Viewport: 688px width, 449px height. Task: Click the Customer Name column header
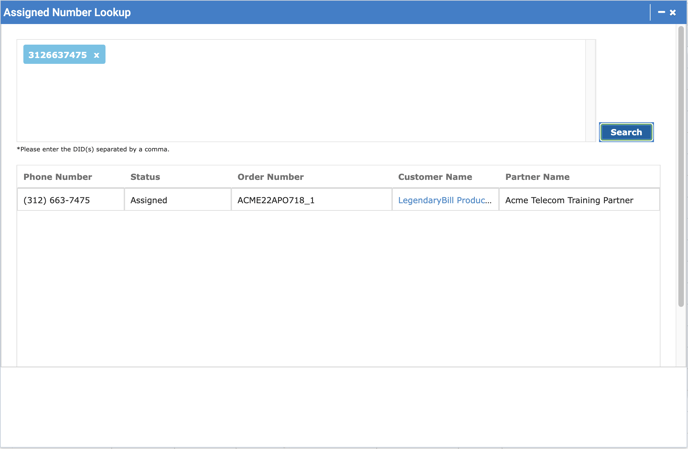tap(434, 177)
